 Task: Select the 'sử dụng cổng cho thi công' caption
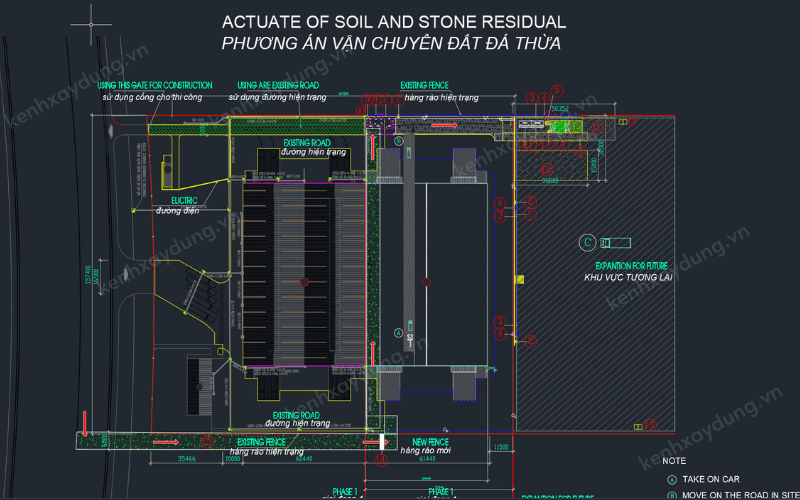pos(150,97)
